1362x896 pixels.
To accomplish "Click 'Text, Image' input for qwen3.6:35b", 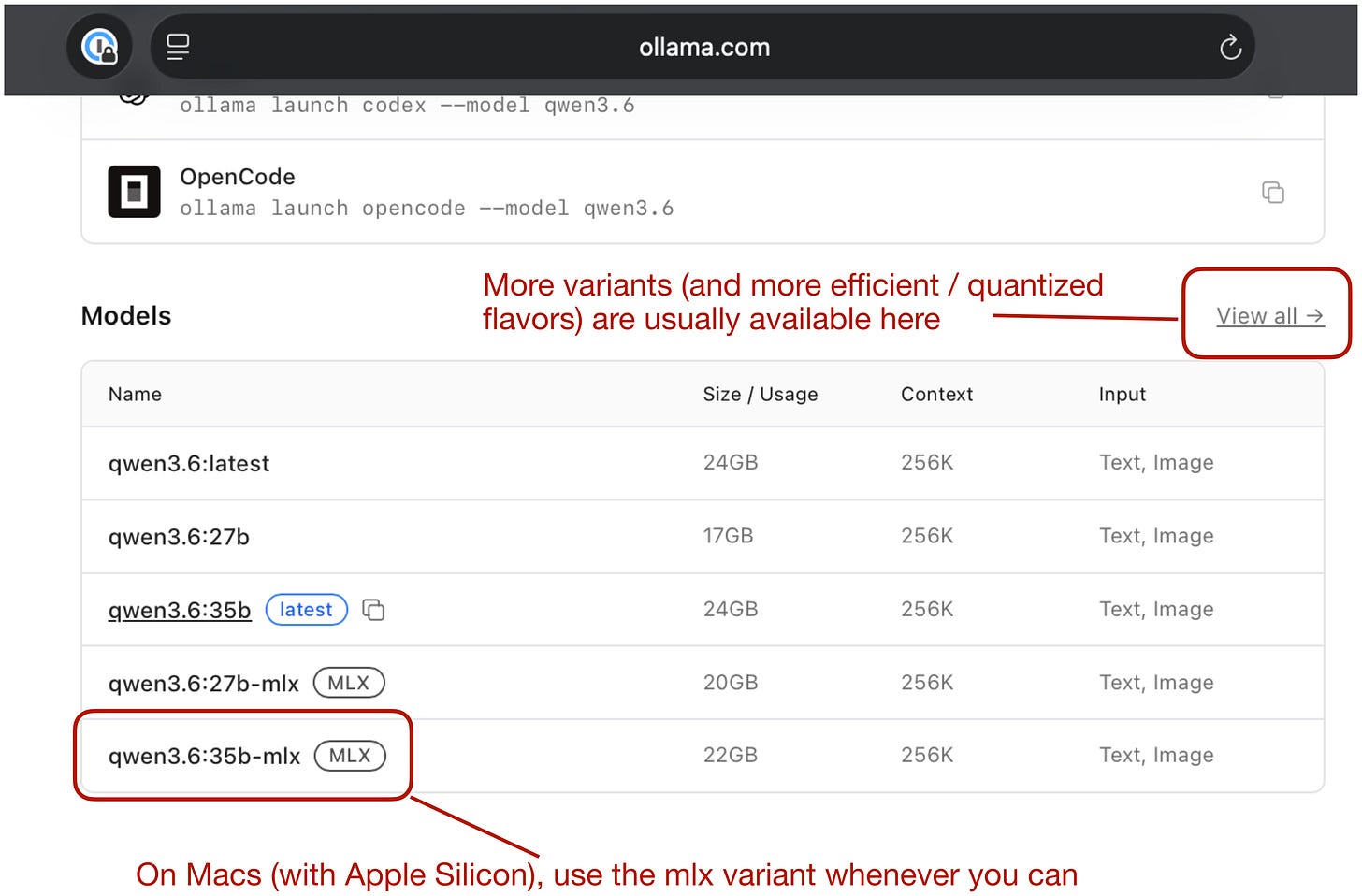I will 1156,609.
